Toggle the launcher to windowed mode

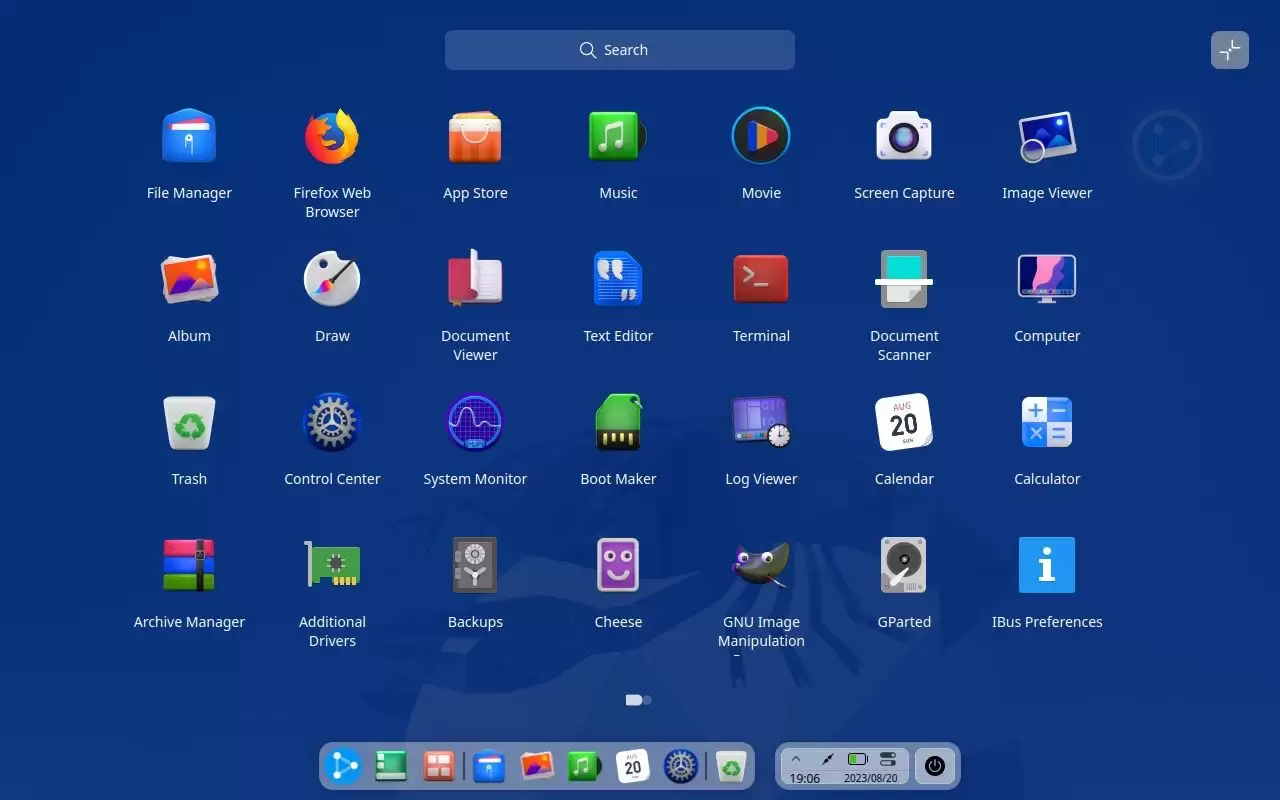coord(1230,50)
